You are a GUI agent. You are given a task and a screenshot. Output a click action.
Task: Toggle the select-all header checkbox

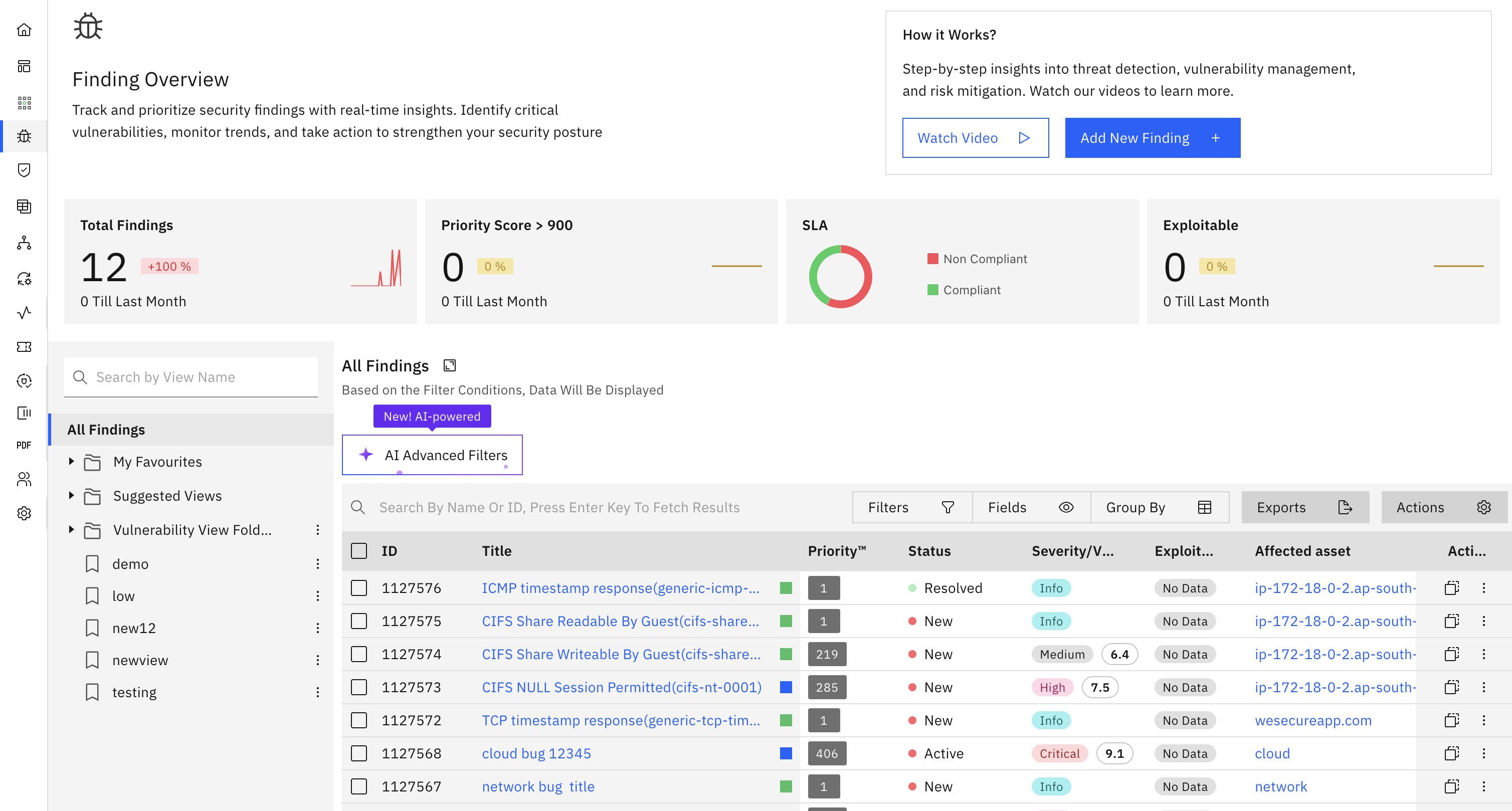pyautogui.click(x=358, y=551)
